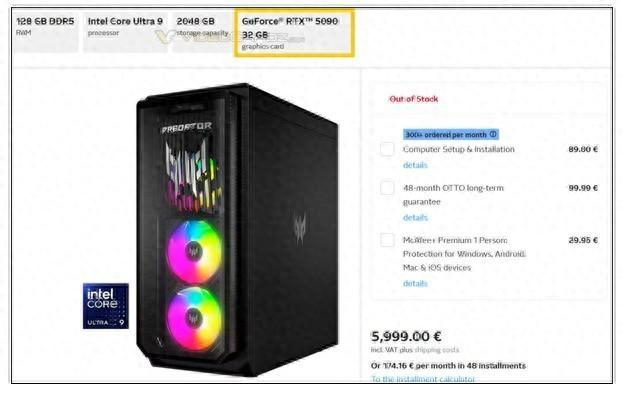This screenshot has height=400, width=623.
Task: Click the upper RGB fan on the PC
Action: point(195,251)
